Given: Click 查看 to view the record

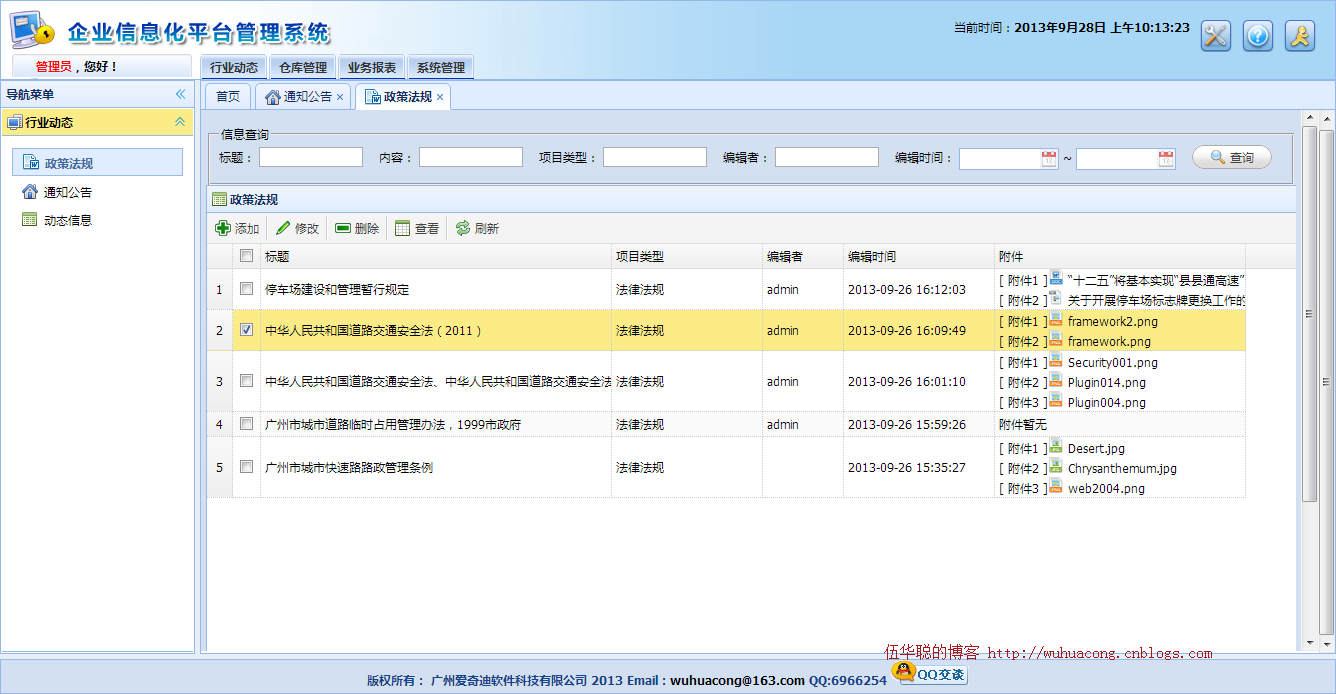Looking at the screenshot, I should click(417, 228).
